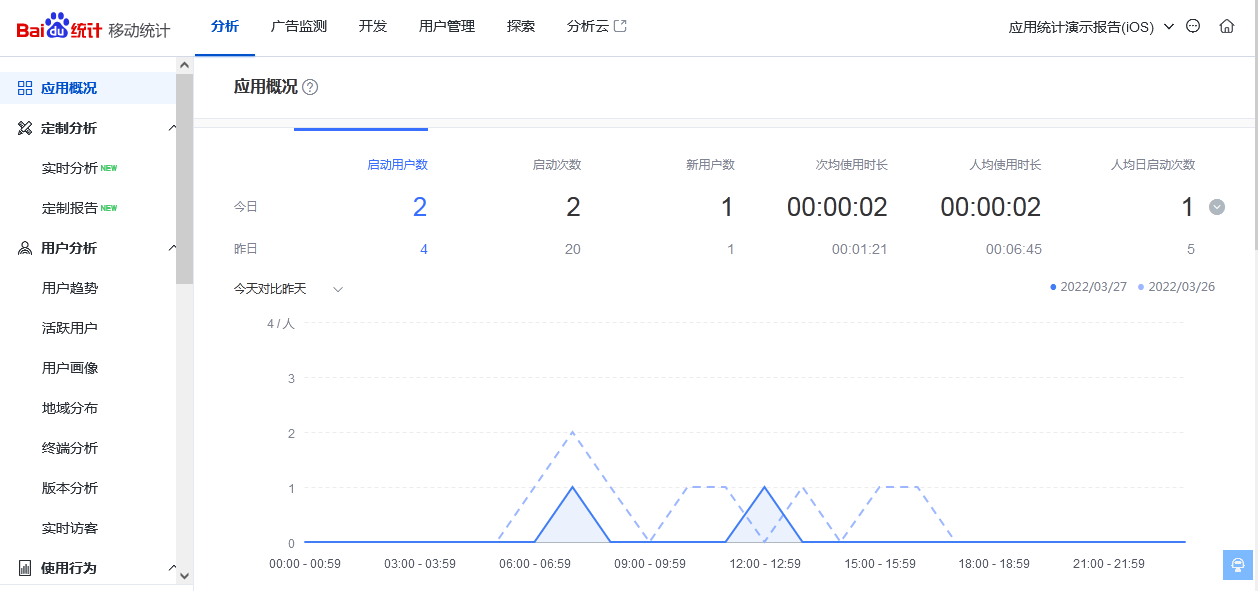
Task: Click the 使用行为 chart icon in sidebar
Action: 25,567
